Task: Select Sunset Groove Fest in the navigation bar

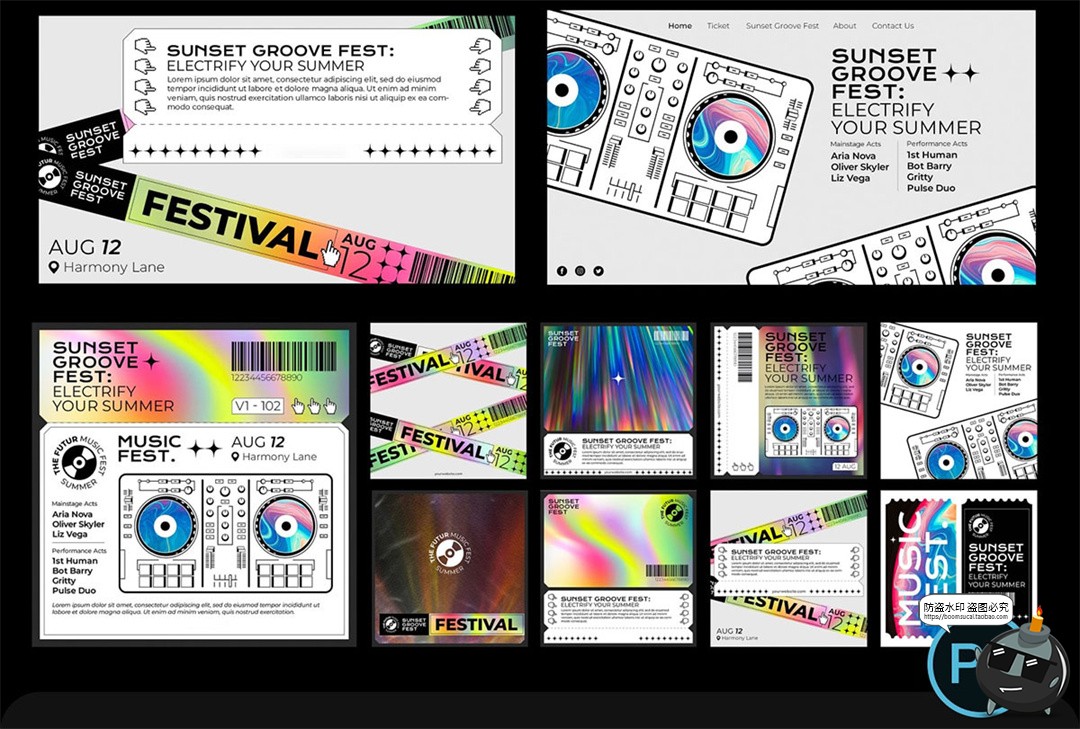Action: coord(782,26)
